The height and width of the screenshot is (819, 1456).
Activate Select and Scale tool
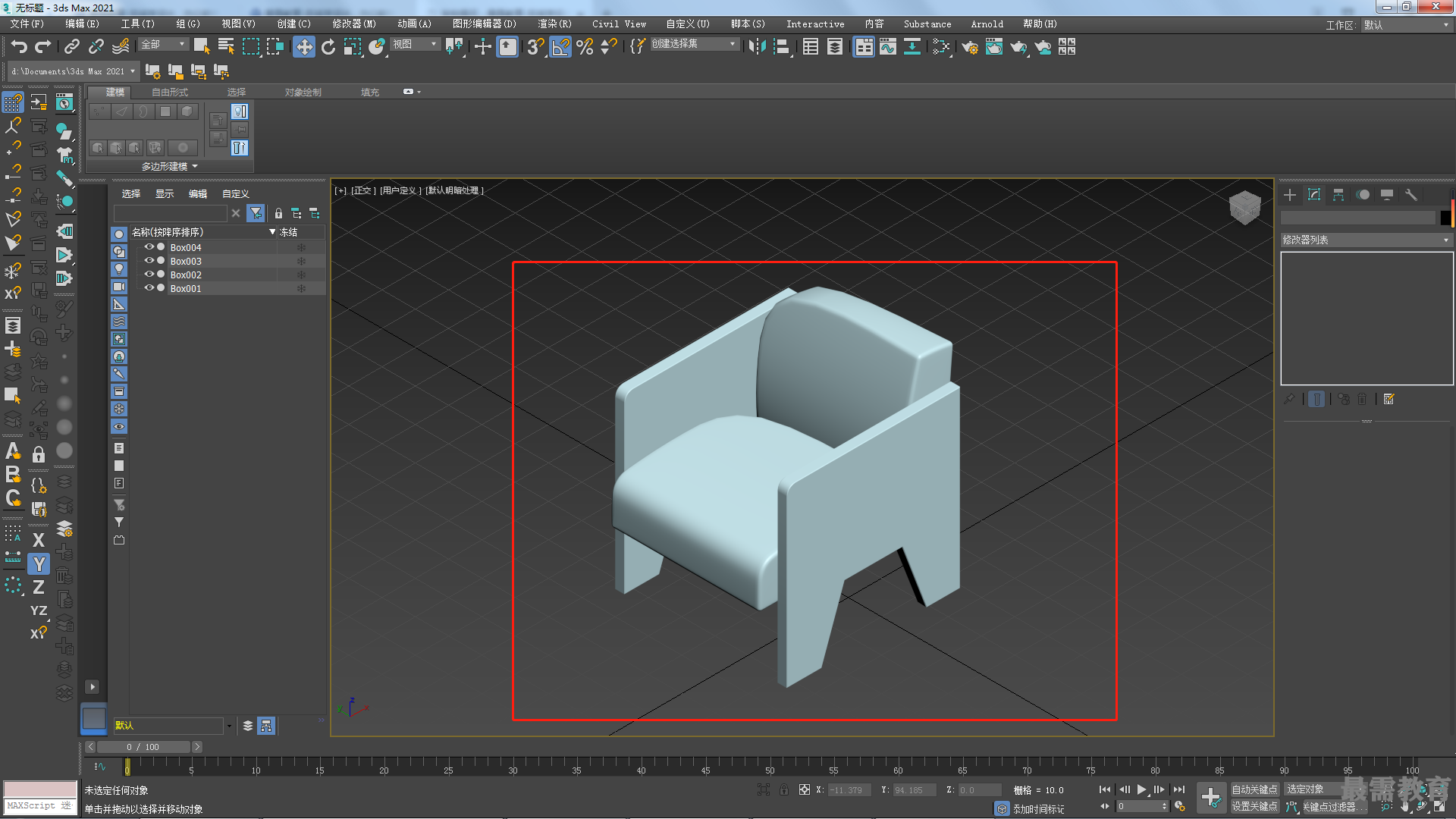[x=353, y=47]
